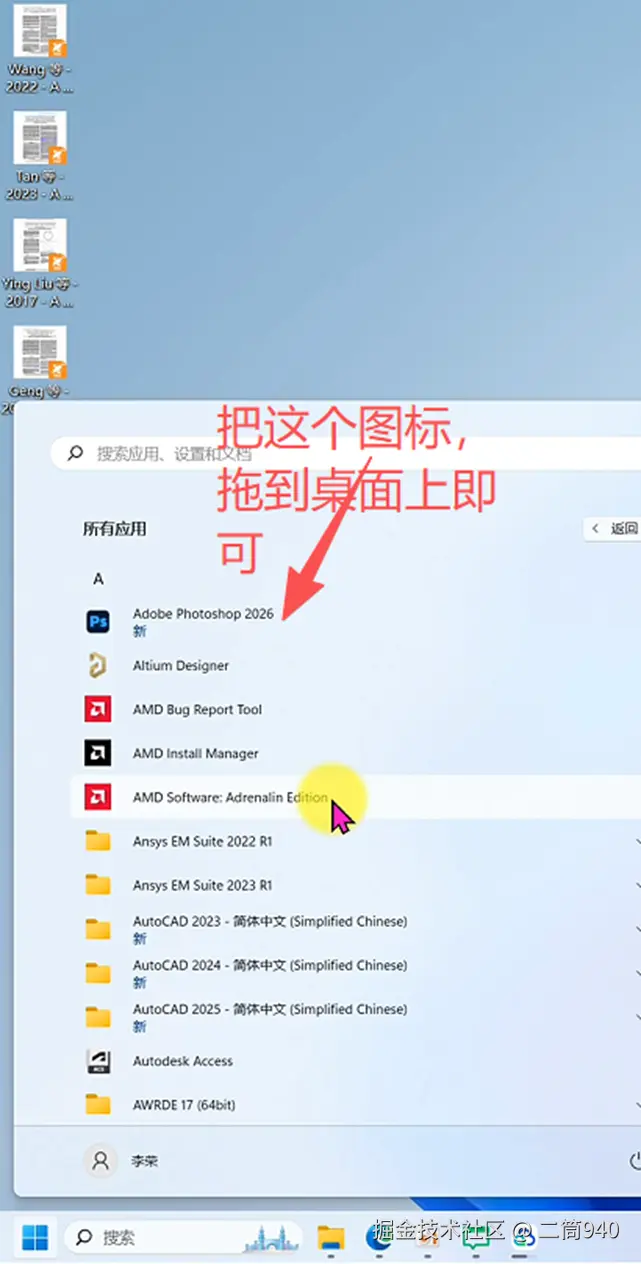641x1264 pixels.
Task: Open AutoCAD 2023 folder icon
Action: point(98,930)
